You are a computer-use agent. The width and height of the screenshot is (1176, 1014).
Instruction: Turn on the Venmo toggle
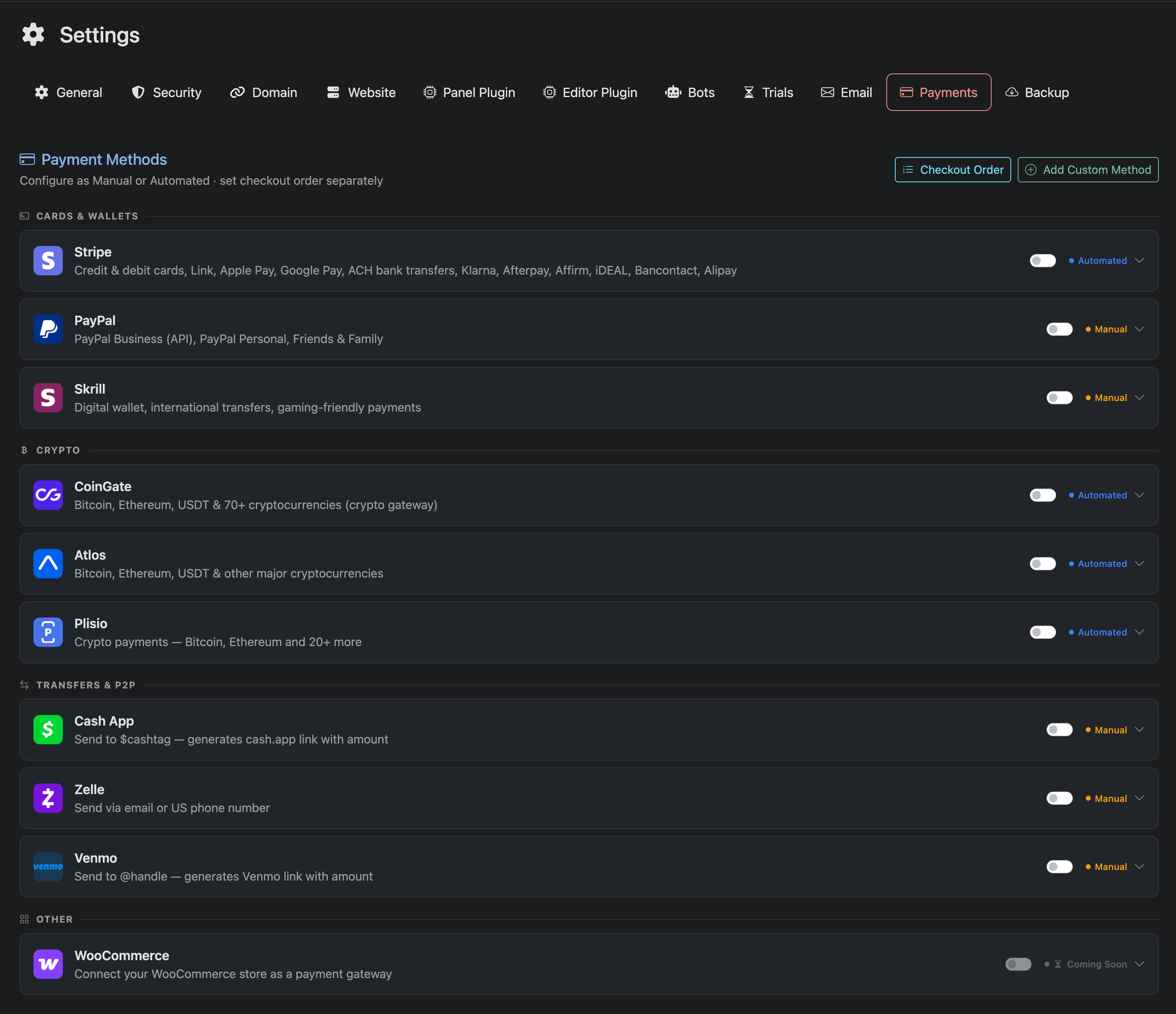[x=1060, y=866]
